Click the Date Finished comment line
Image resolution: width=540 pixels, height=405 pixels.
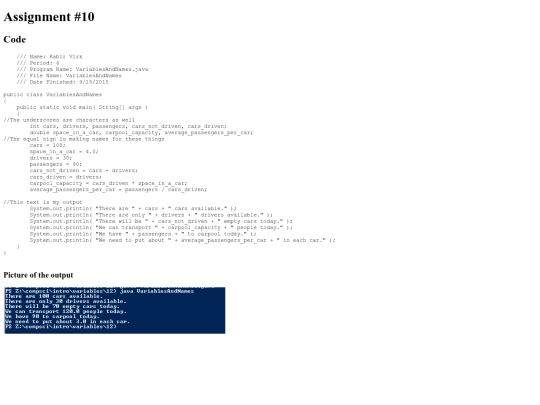[62, 82]
